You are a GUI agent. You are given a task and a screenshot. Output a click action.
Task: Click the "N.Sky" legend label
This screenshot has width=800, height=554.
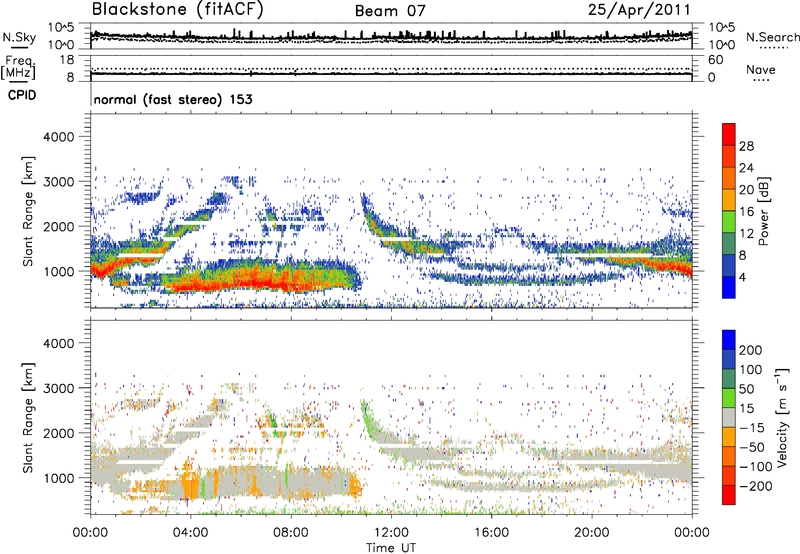tap(19, 37)
